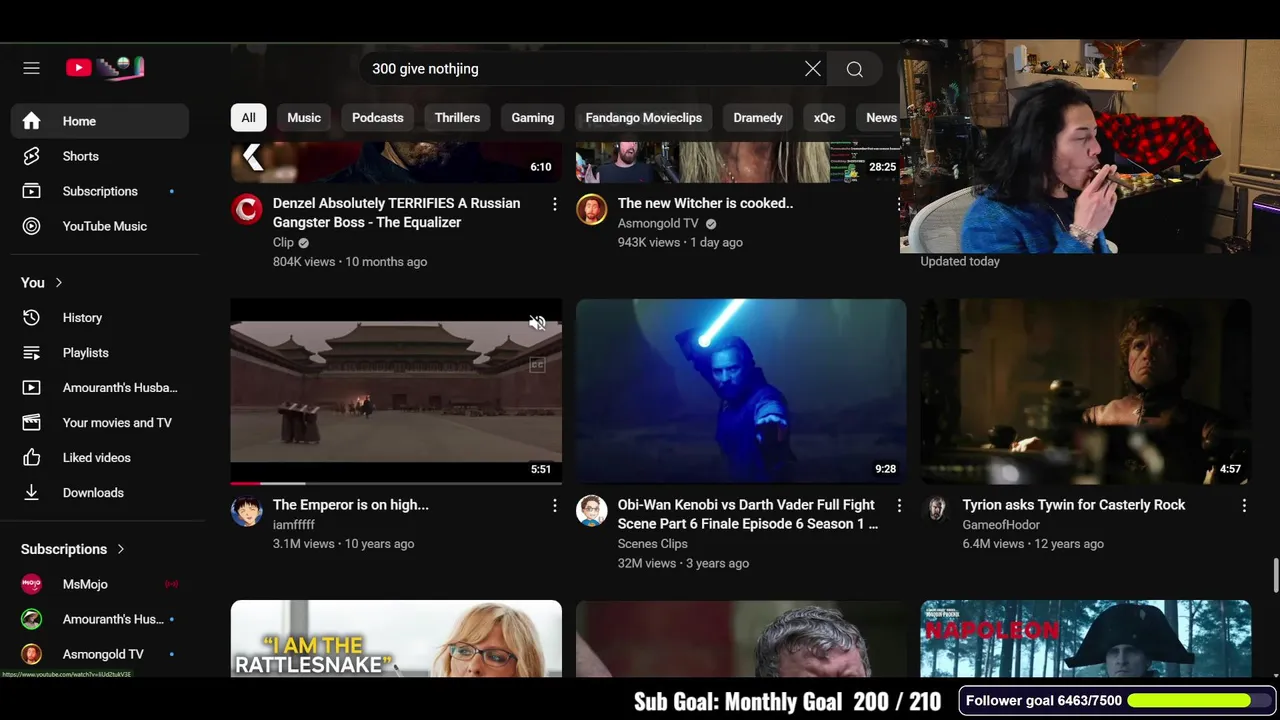Click the YouTube logo
Screen dimensions: 1280x720
tap(105, 68)
